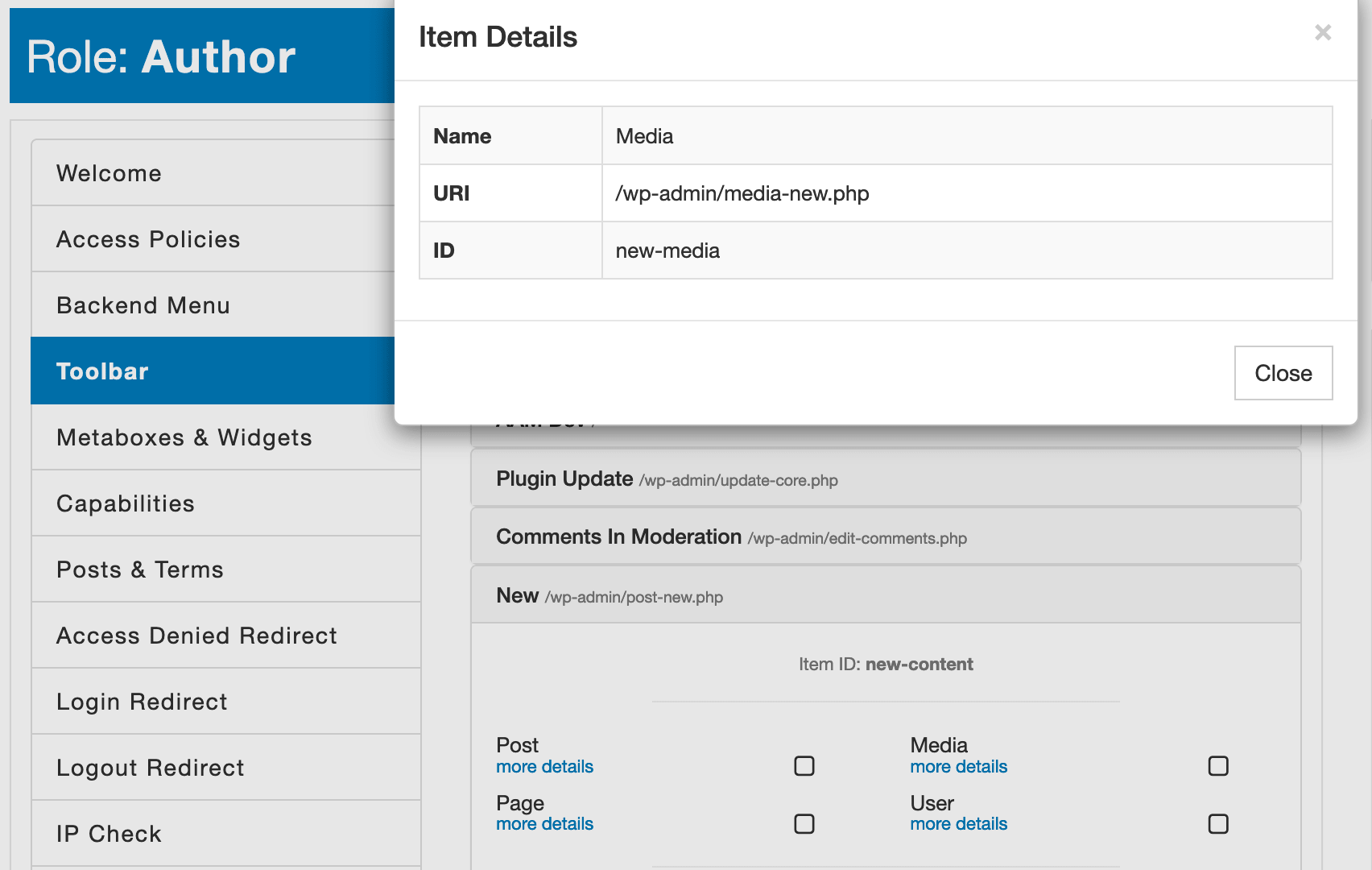Open more details link under Page
Screen dimensions: 1372x870
click(x=544, y=824)
